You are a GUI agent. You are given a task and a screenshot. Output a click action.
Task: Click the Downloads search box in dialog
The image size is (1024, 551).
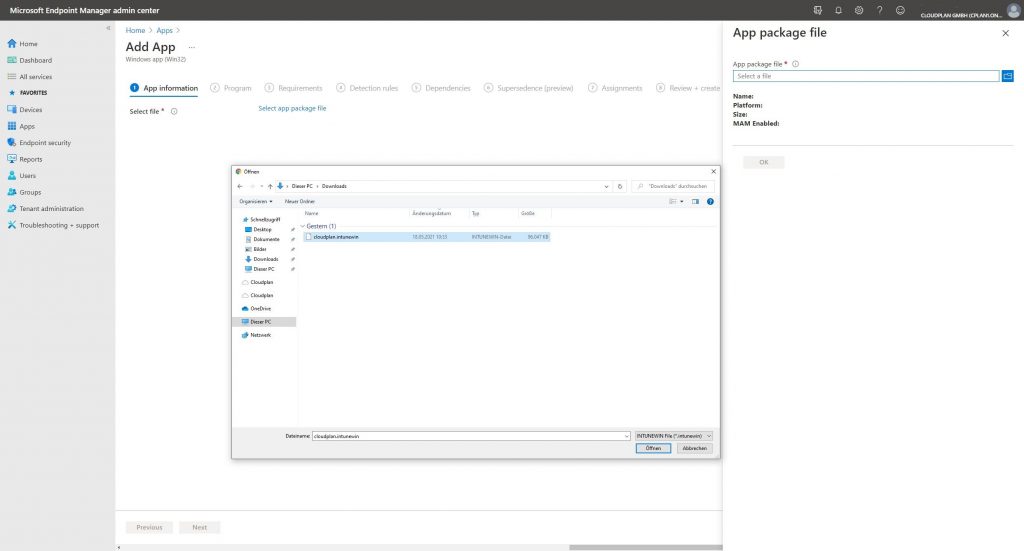coord(673,186)
